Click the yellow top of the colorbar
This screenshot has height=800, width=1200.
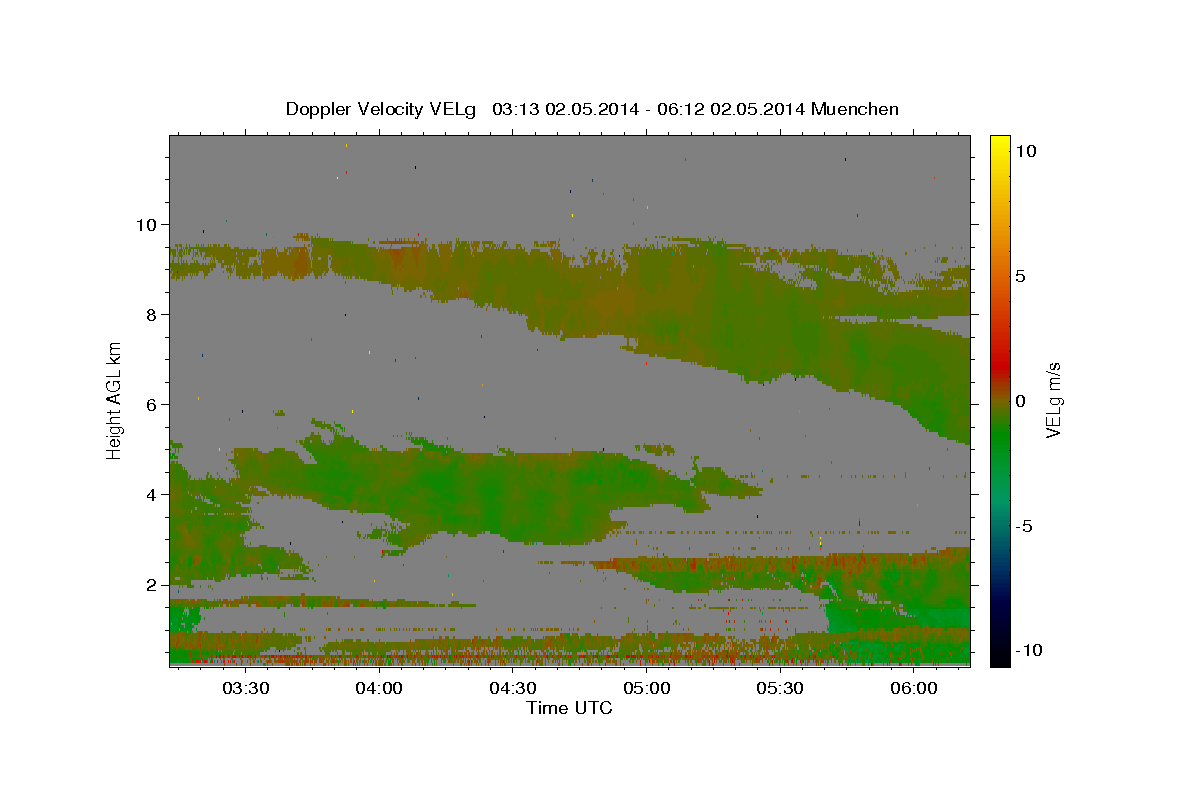click(999, 145)
